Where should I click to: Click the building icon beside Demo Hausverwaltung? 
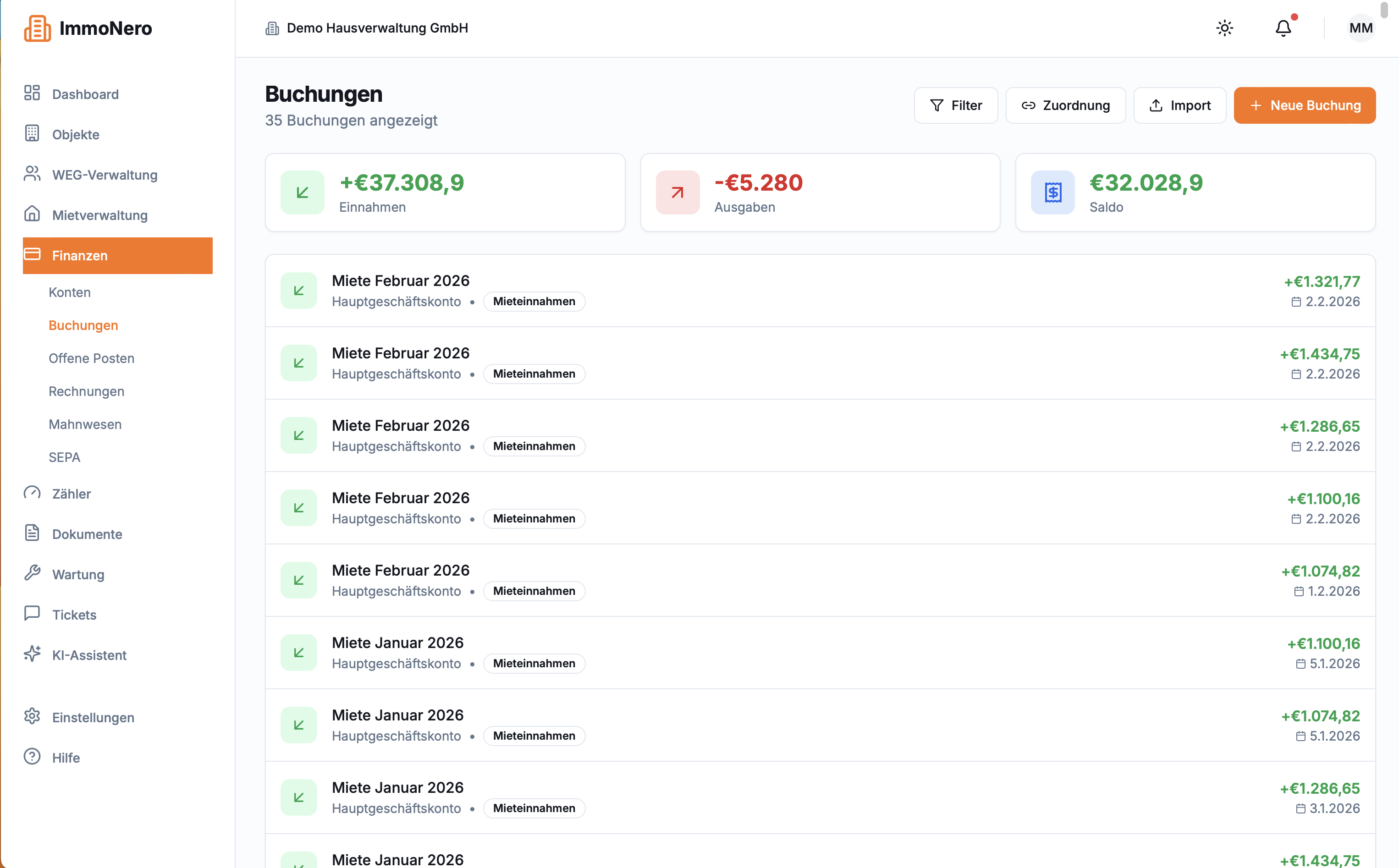(272, 28)
